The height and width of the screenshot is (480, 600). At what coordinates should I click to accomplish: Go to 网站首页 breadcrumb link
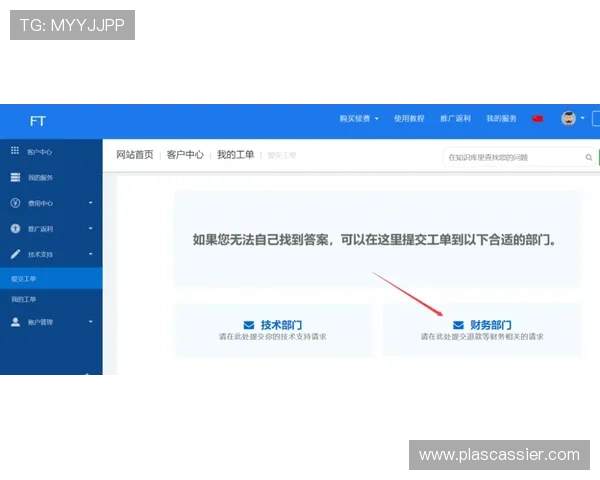[135, 155]
